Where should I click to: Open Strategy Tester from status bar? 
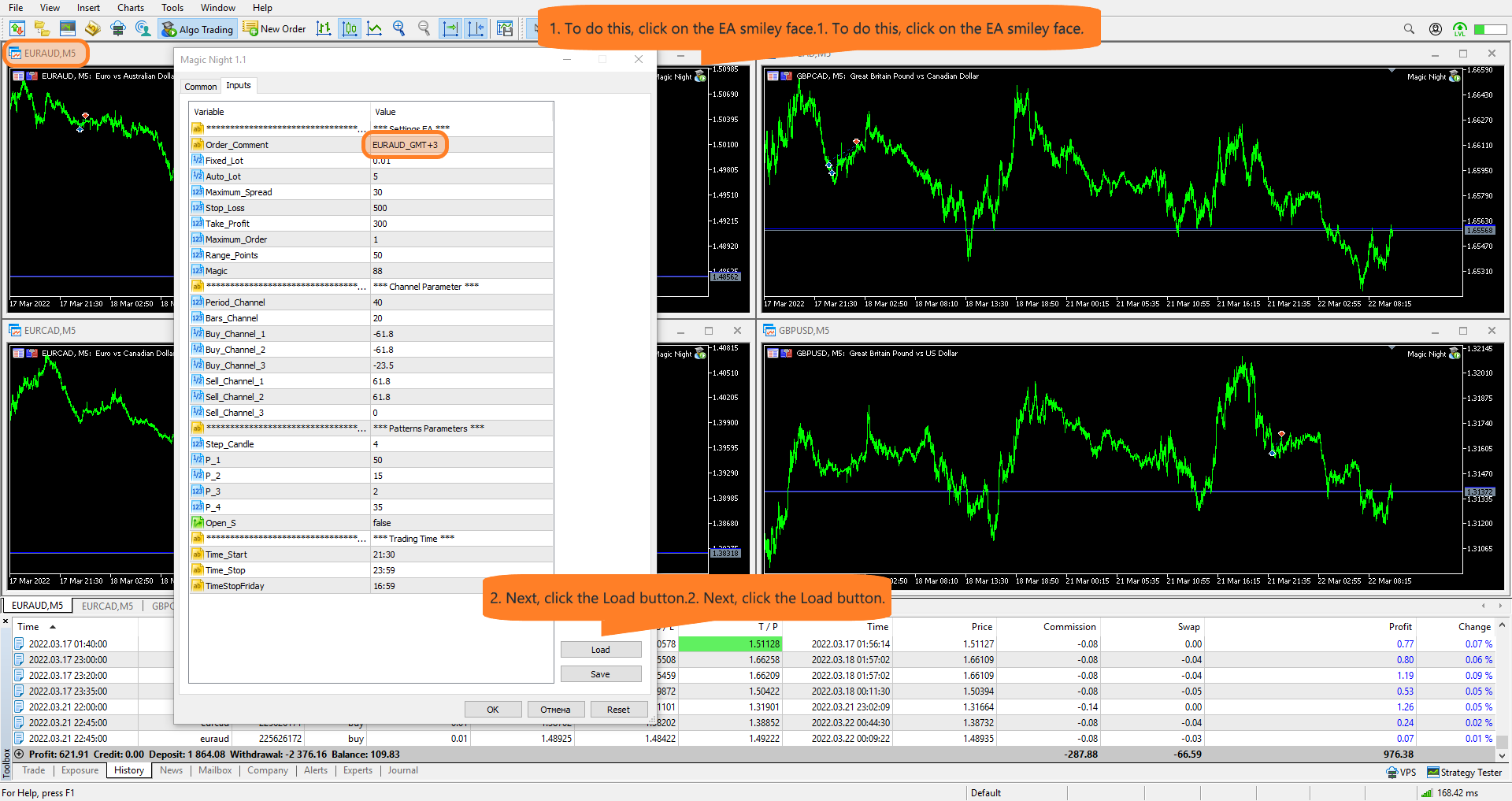[1465, 773]
